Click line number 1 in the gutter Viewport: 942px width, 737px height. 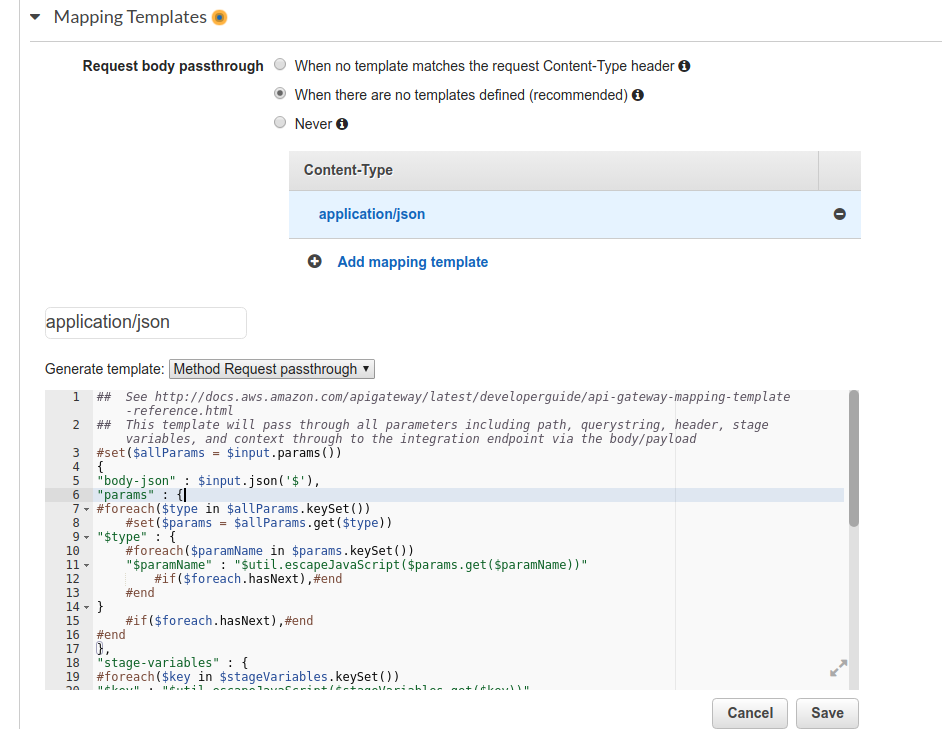coord(76,396)
